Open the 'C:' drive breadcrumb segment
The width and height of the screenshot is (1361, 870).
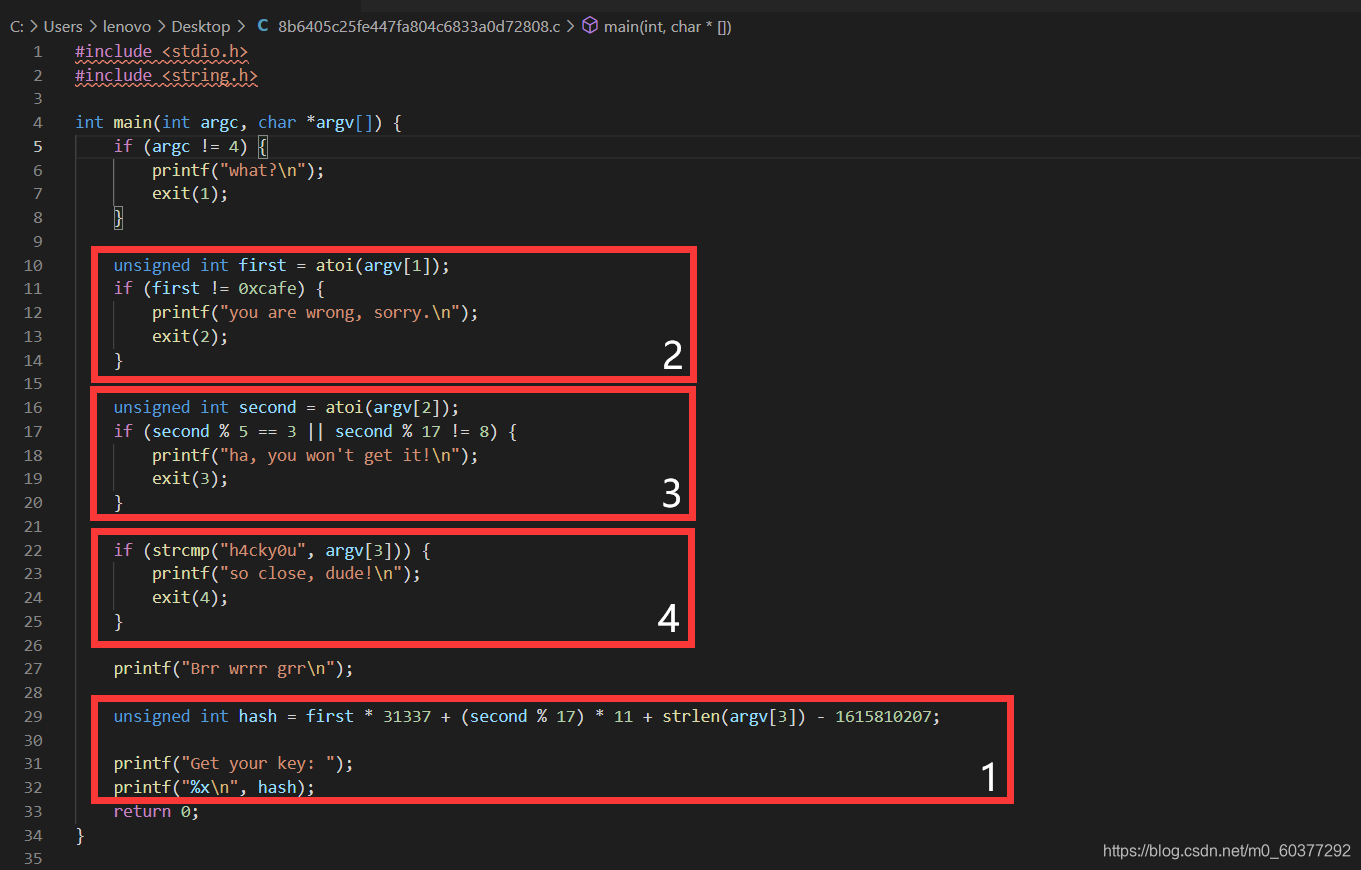tap(17, 27)
